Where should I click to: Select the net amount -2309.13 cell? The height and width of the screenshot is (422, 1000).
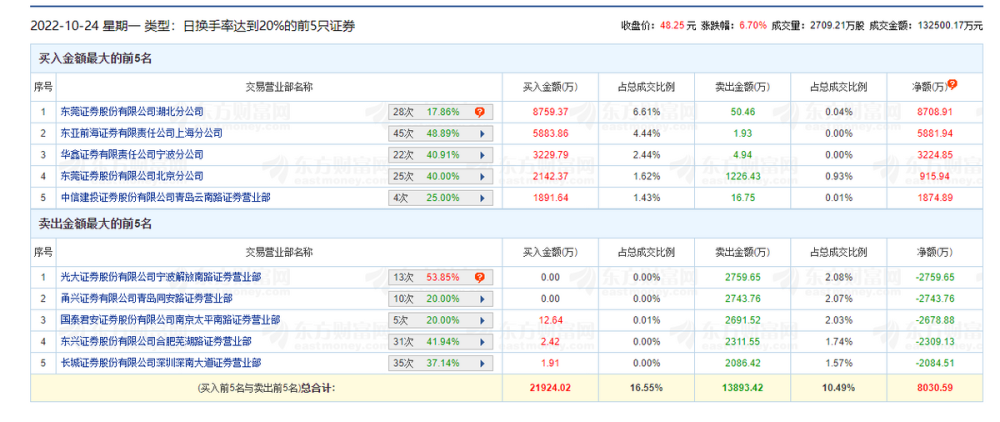(x=934, y=341)
